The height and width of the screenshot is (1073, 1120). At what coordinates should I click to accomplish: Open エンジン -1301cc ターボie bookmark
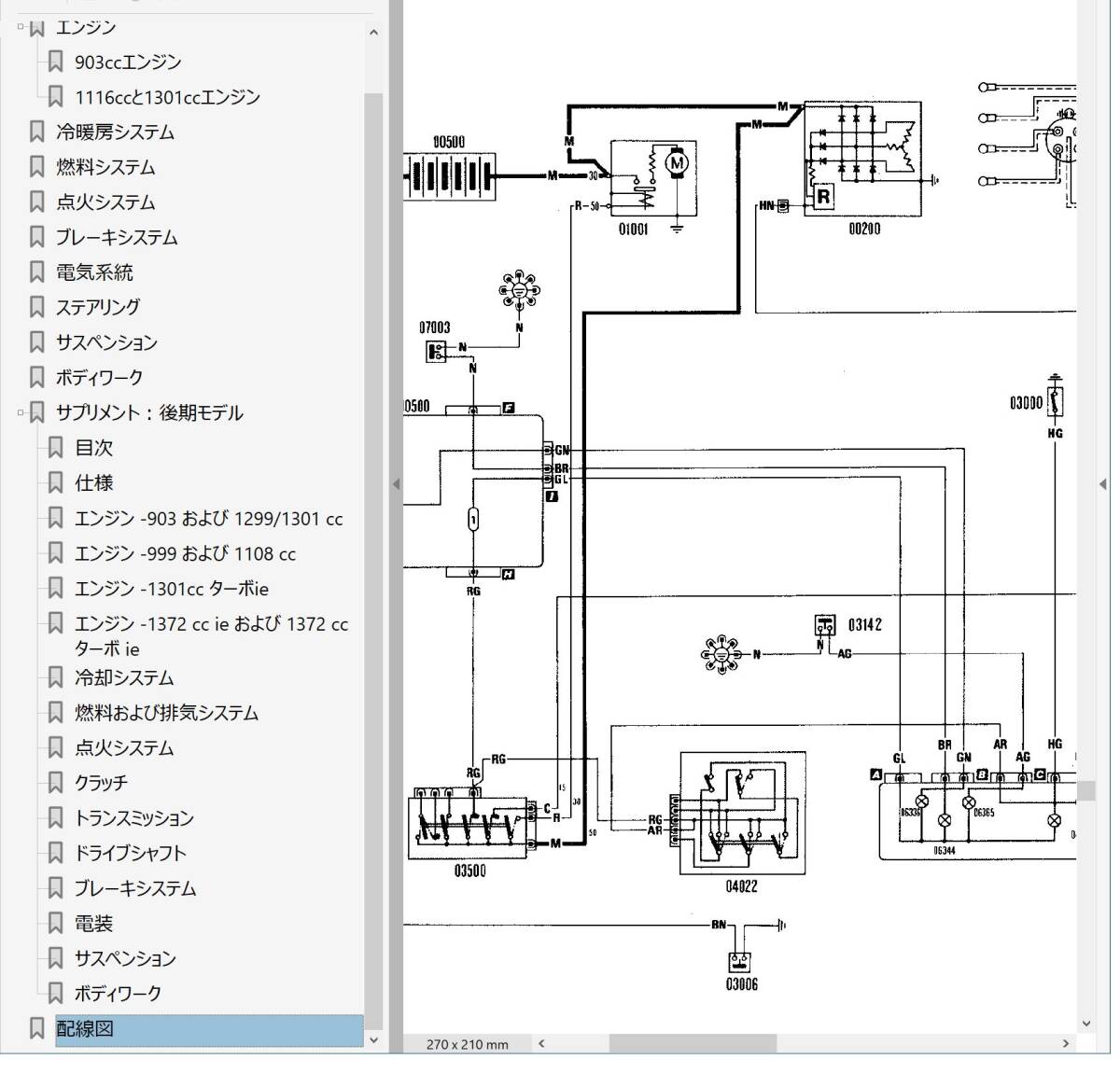coord(171,589)
